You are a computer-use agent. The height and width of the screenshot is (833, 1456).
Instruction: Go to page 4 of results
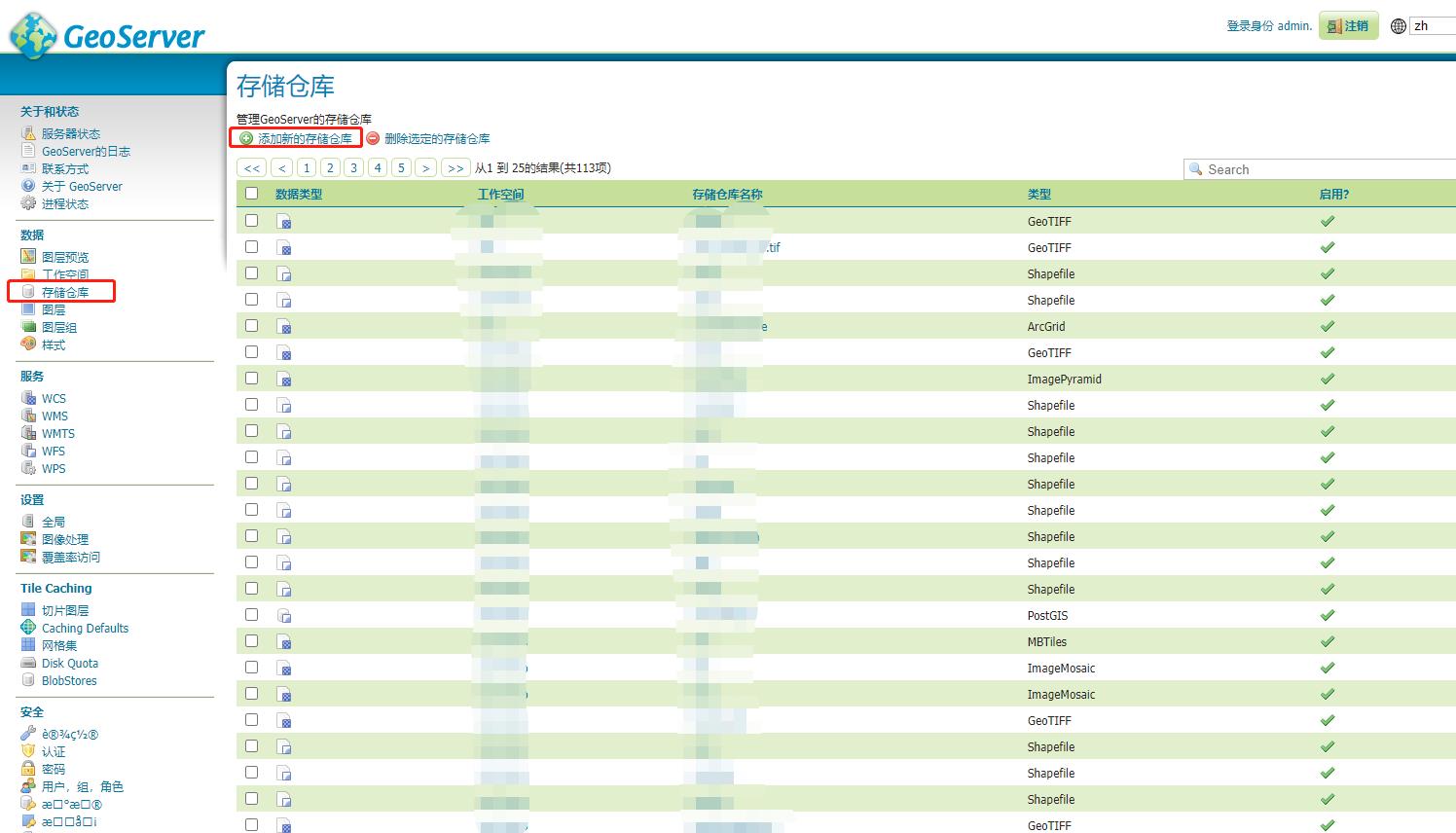pos(378,168)
